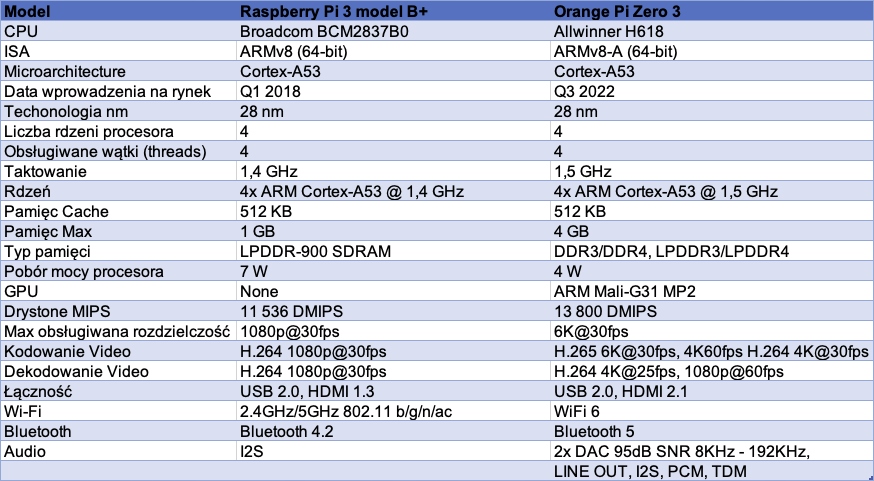Select the ARM Mali-G31 MP2 cell
Viewport: 874px width, 481px height.
[624, 291]
